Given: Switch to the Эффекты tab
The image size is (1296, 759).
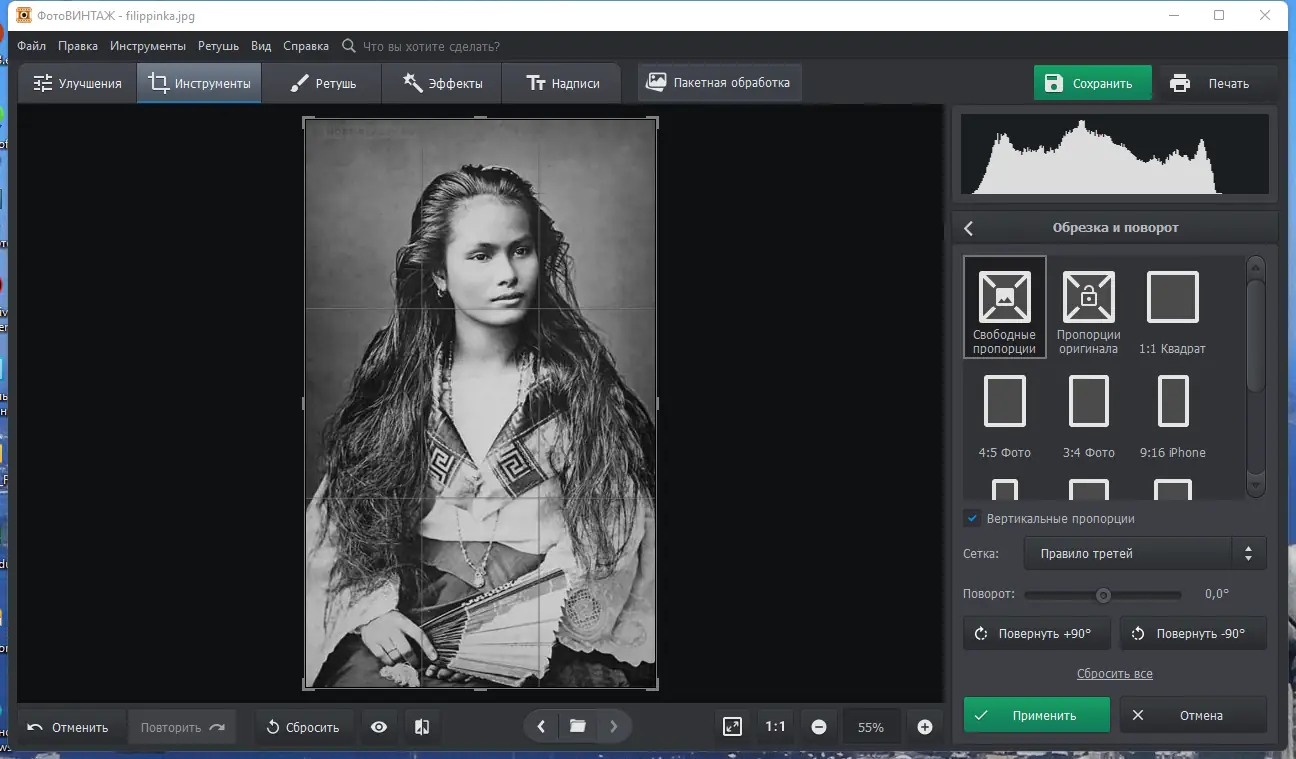Looking at the screenshot, I should [x=442, y=83].
